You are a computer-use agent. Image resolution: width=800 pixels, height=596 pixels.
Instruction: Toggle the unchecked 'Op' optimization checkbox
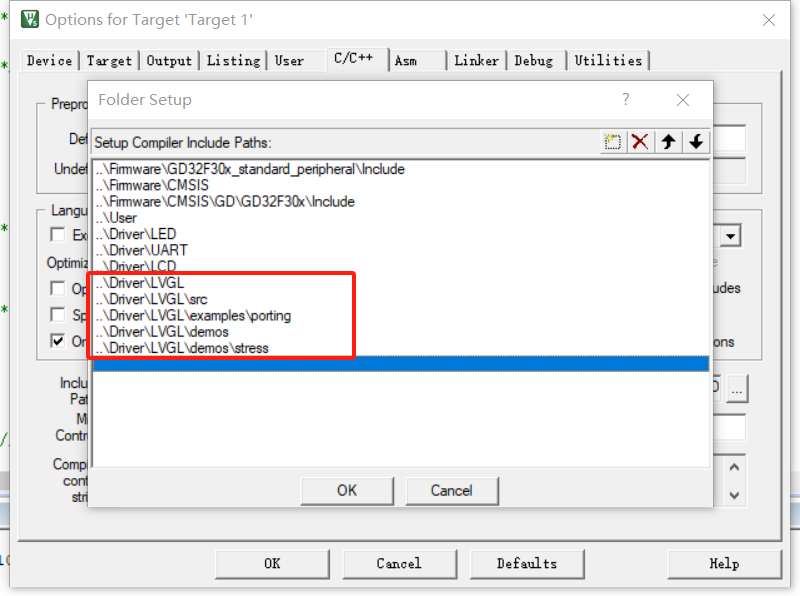[x=58, y=288]
